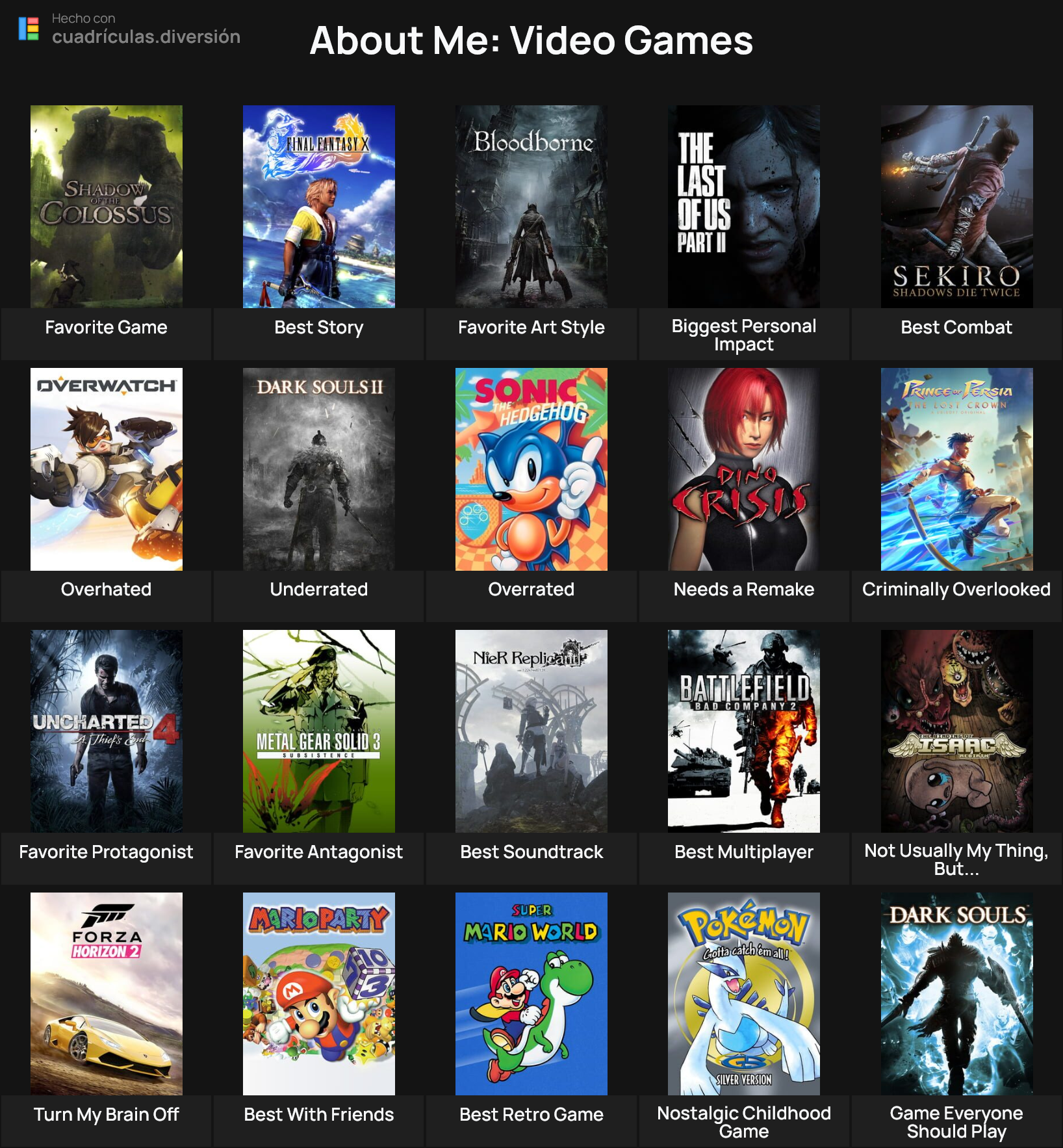Select the Best Retro Game label
The width and height of the screenshot is (1063, 1148).
coord(531,1115)
